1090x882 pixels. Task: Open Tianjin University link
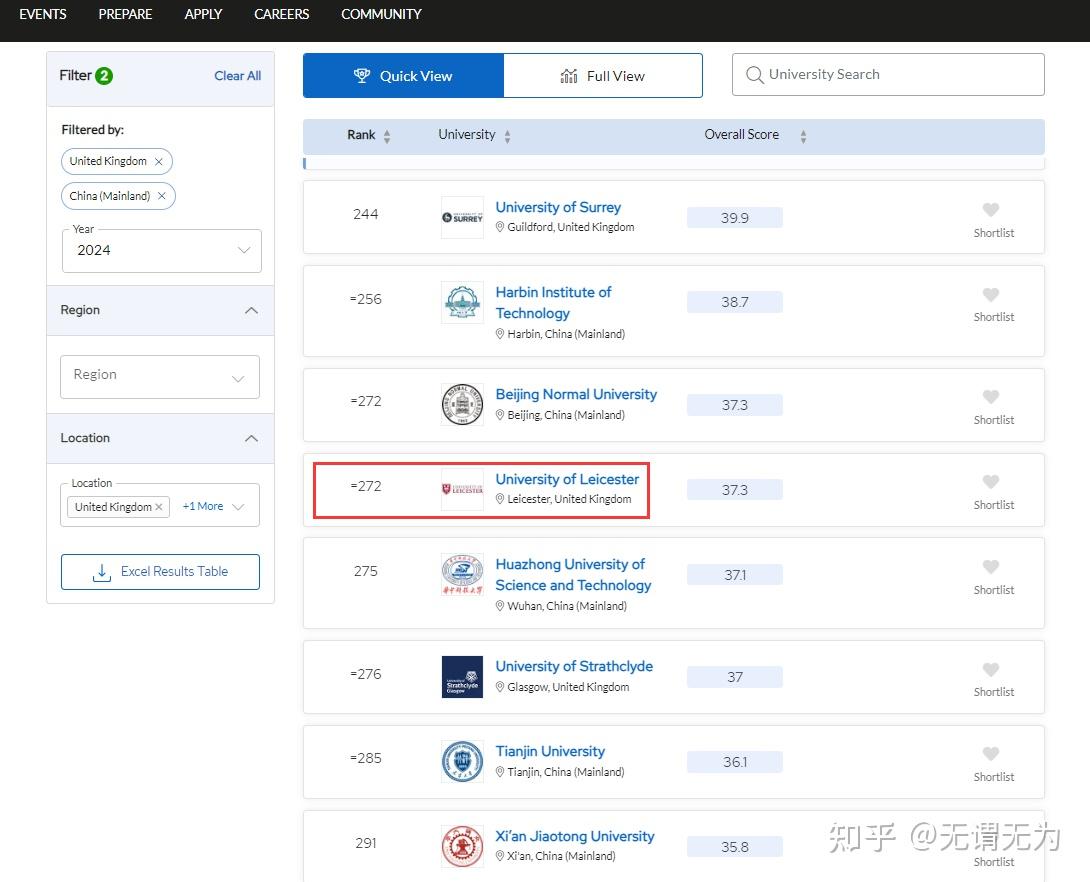tap(550, 751)
